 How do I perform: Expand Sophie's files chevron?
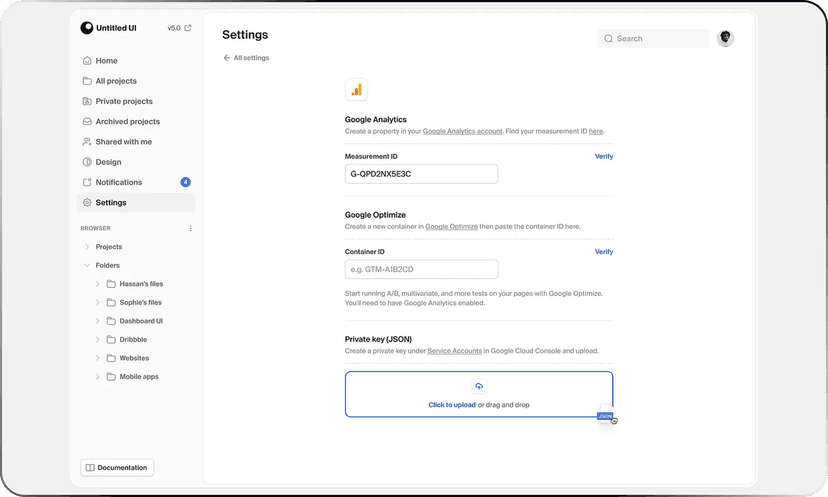point(97,302)
